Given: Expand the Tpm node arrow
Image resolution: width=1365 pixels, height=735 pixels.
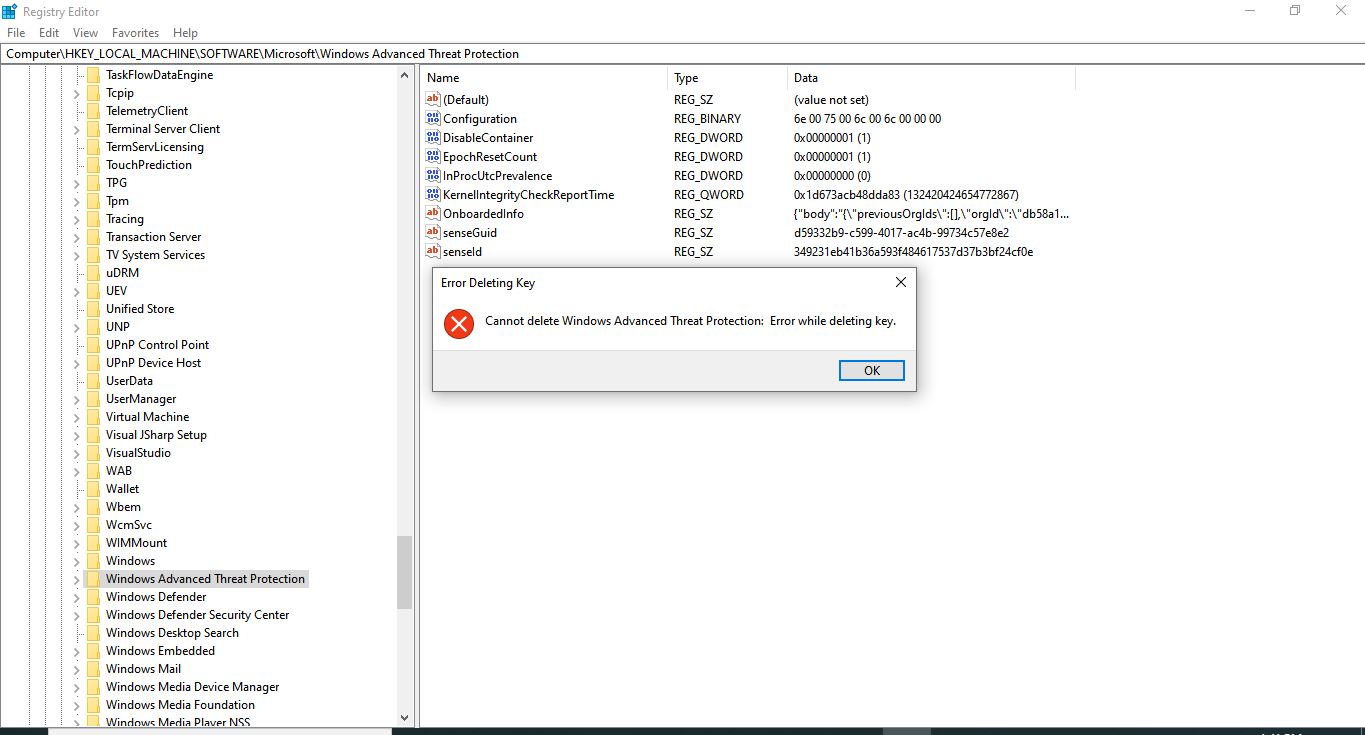Looking at the screenshot, I should pyautogui.click(x=78, y=200).
